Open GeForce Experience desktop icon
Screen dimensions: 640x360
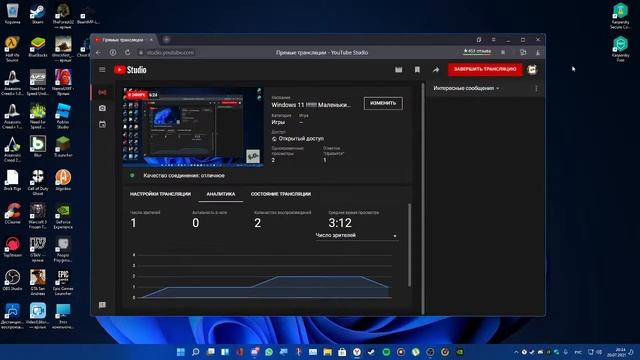point(63,216)
